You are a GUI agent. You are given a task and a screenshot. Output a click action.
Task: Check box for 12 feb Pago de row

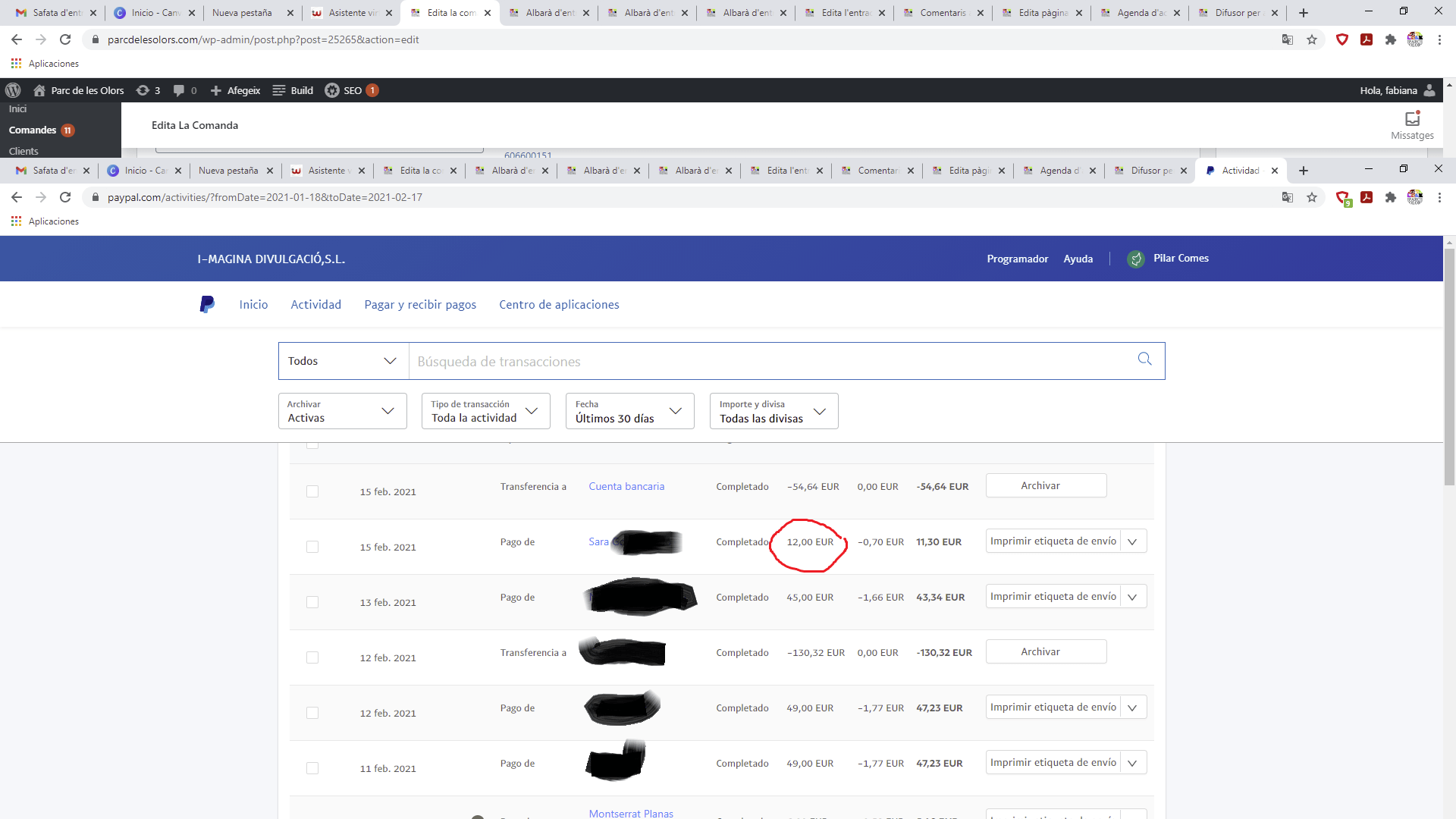pyautogui.click(x=312, y=713)
